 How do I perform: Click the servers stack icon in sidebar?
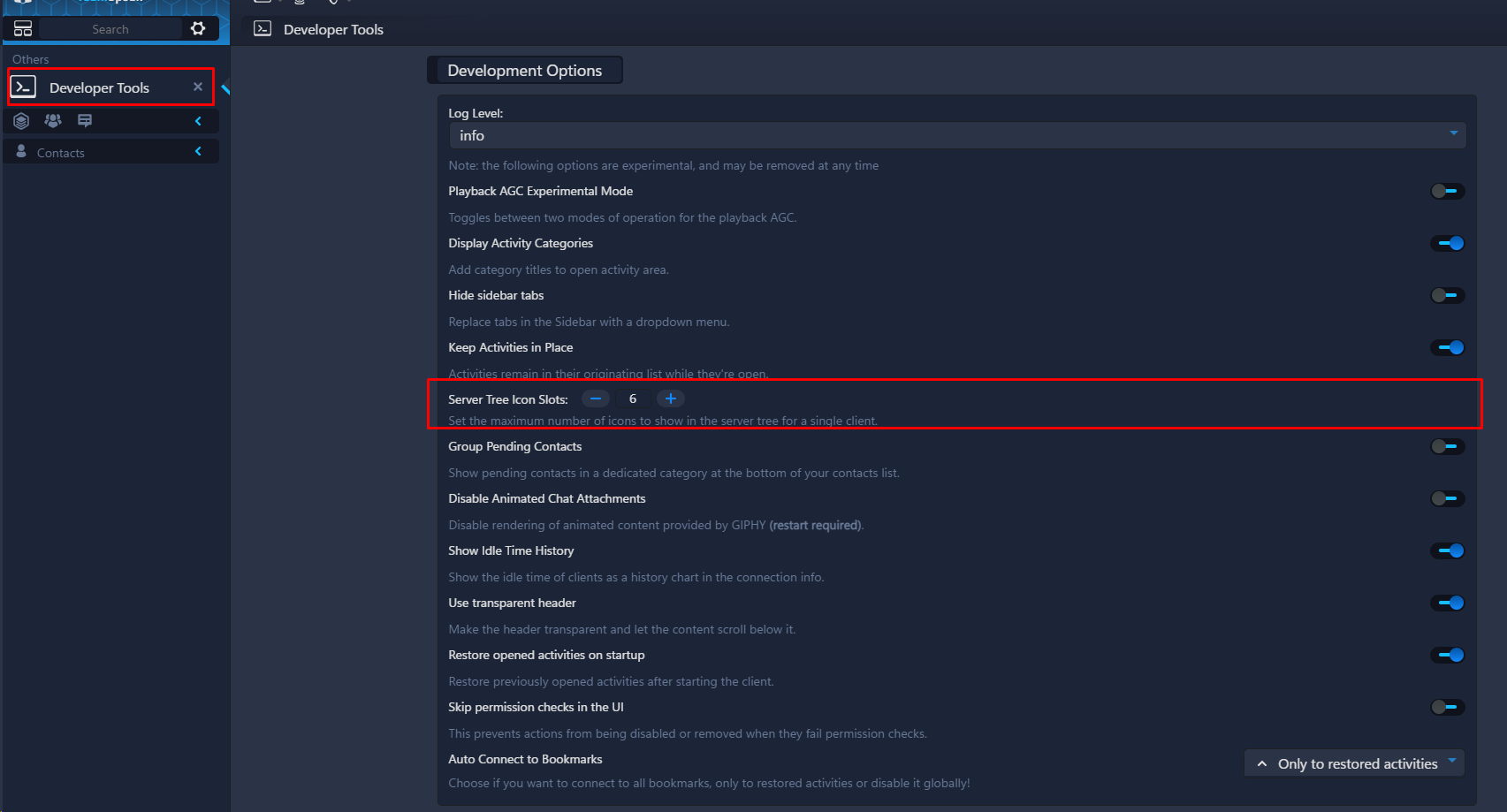click(x=22, y=121)
